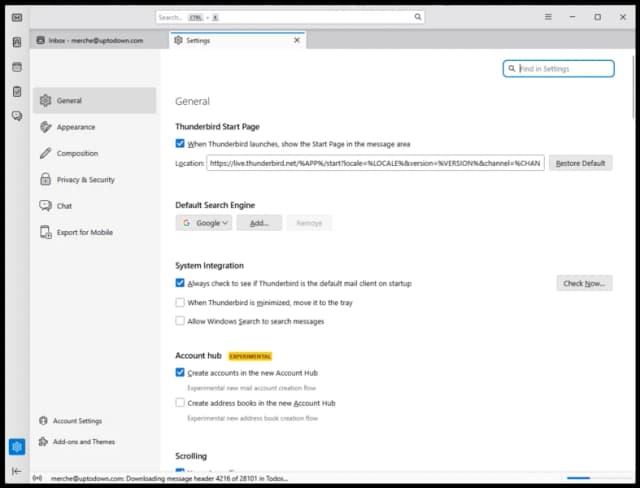Click the inbox icon on Inbox tab
The height and width of the screenshot is (488, 640).
[x=40, y=40]
